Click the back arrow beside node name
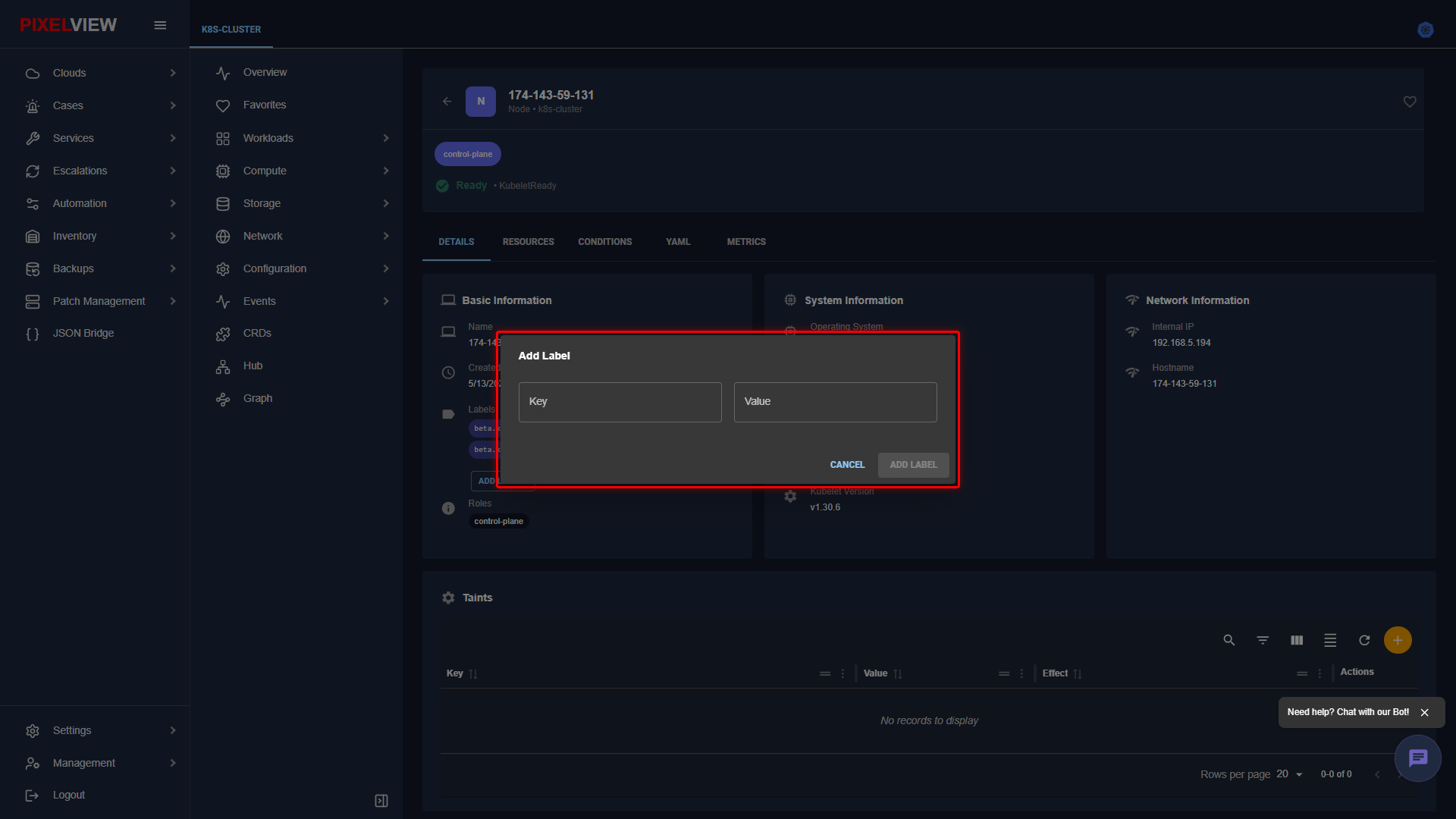The width and height of the screenshot is (1456, 819). [x=447, y=101]
